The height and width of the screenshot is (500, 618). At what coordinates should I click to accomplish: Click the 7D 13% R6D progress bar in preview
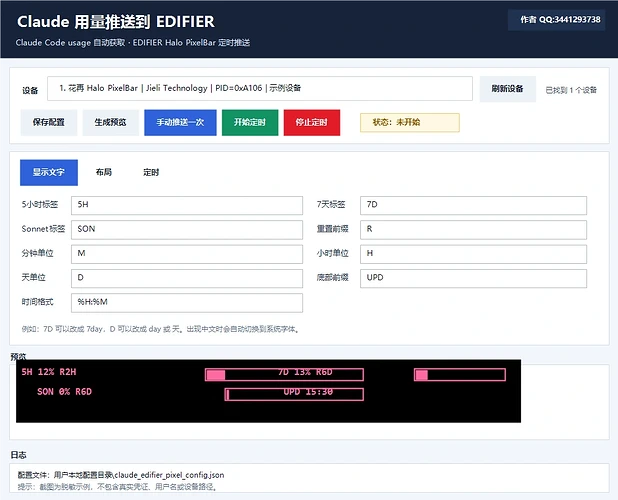pyautogui.click(x=284, y=374)
